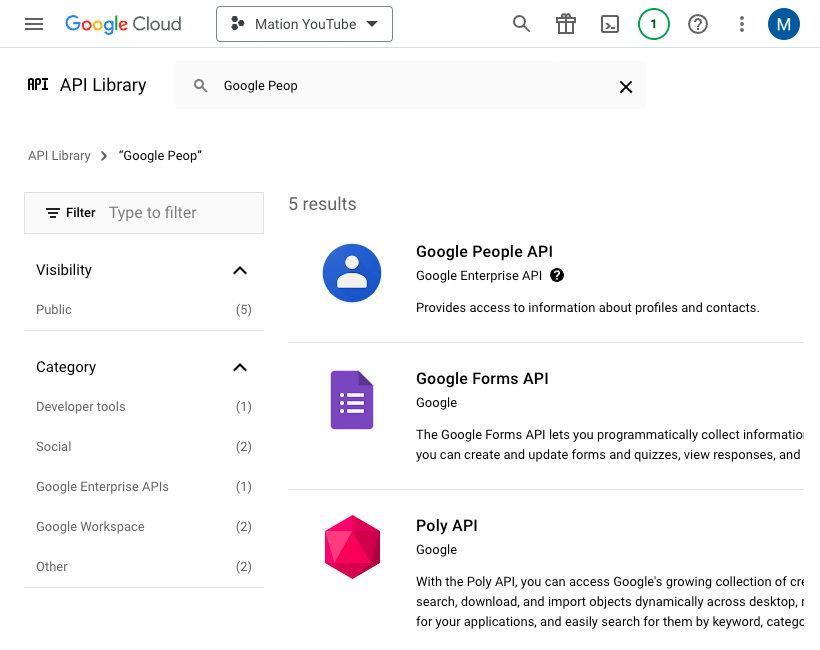Filter by Google Workspace category
The height and width of the screenshot is (650, 820).
coord(144,527)
